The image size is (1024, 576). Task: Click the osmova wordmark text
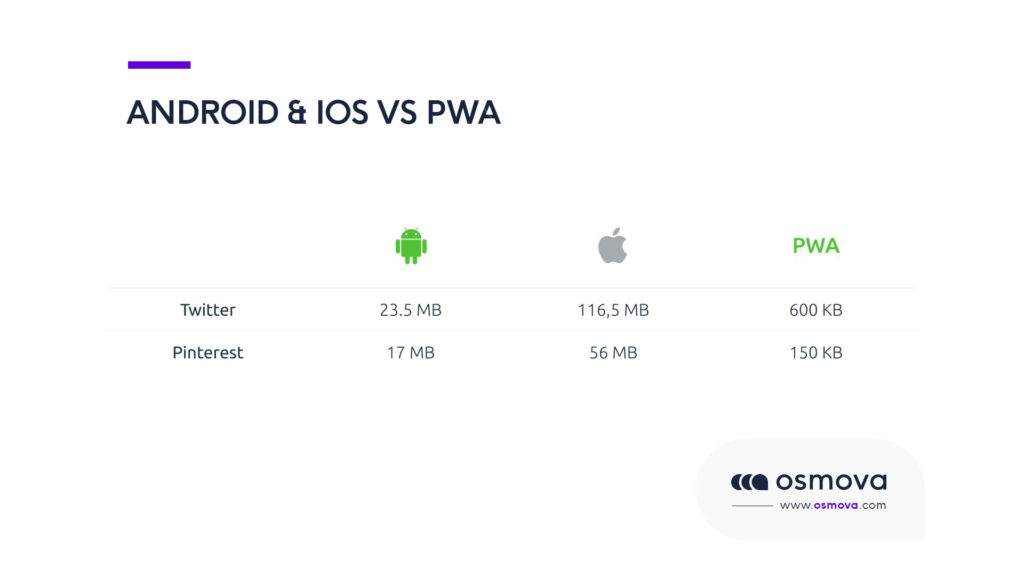pyautogui.click(x=831, y=482)
